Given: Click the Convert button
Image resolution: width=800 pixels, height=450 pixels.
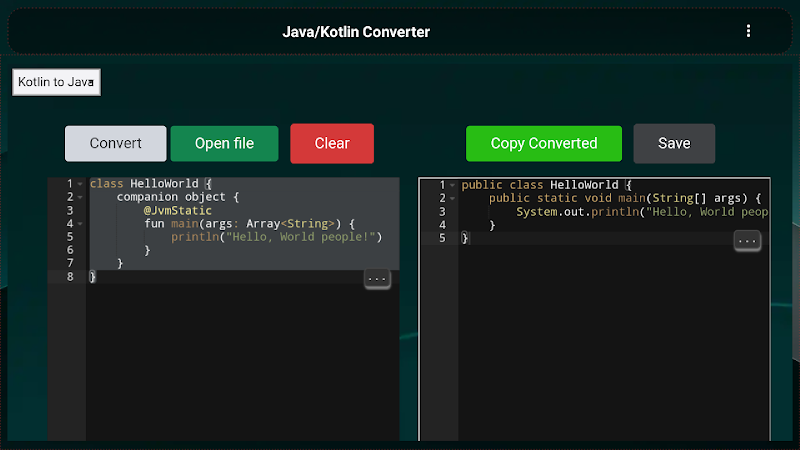Looking at the screenshot, I should pyautogui.click(x=115, y=143).
